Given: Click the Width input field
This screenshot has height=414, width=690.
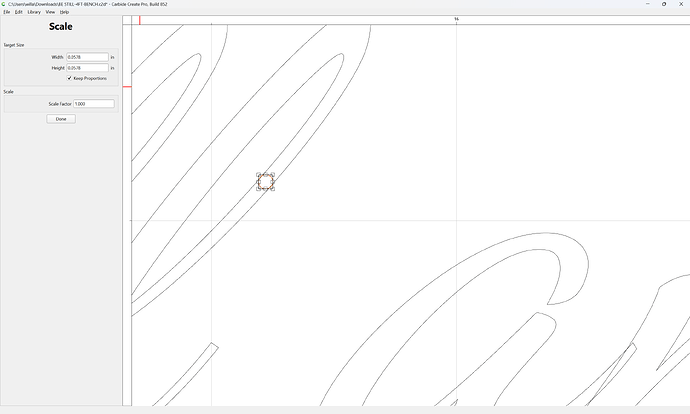Looking at the screenshot, I should coord(87,57).
